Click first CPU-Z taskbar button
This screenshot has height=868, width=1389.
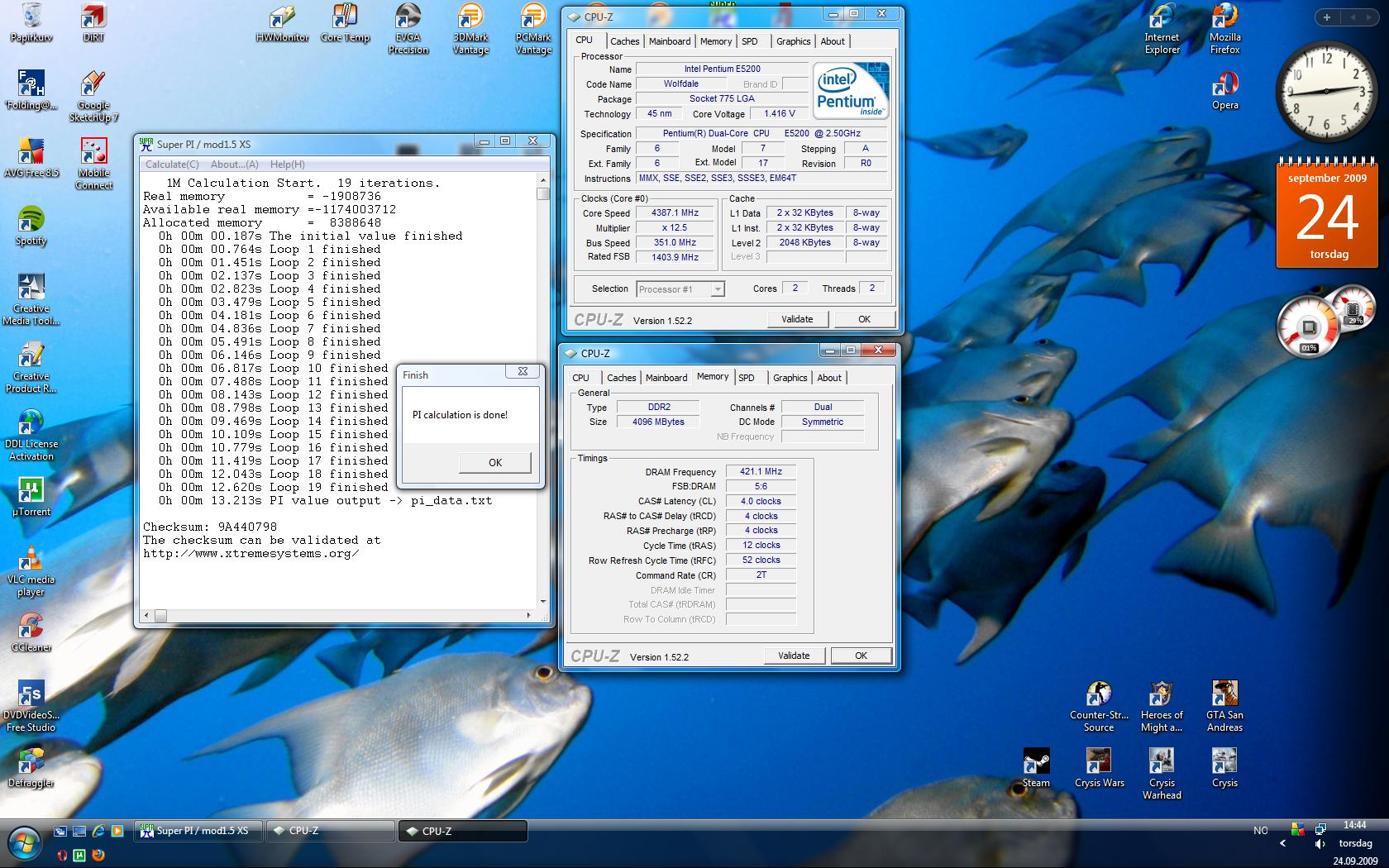[331, 831]
